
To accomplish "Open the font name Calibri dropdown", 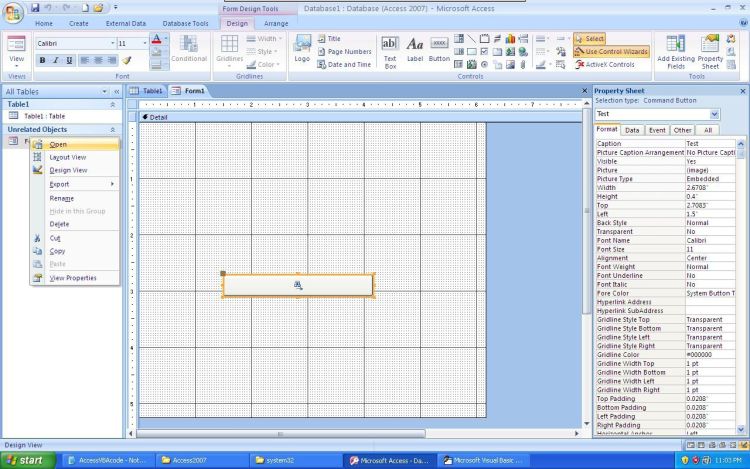I will pos(113,44).
